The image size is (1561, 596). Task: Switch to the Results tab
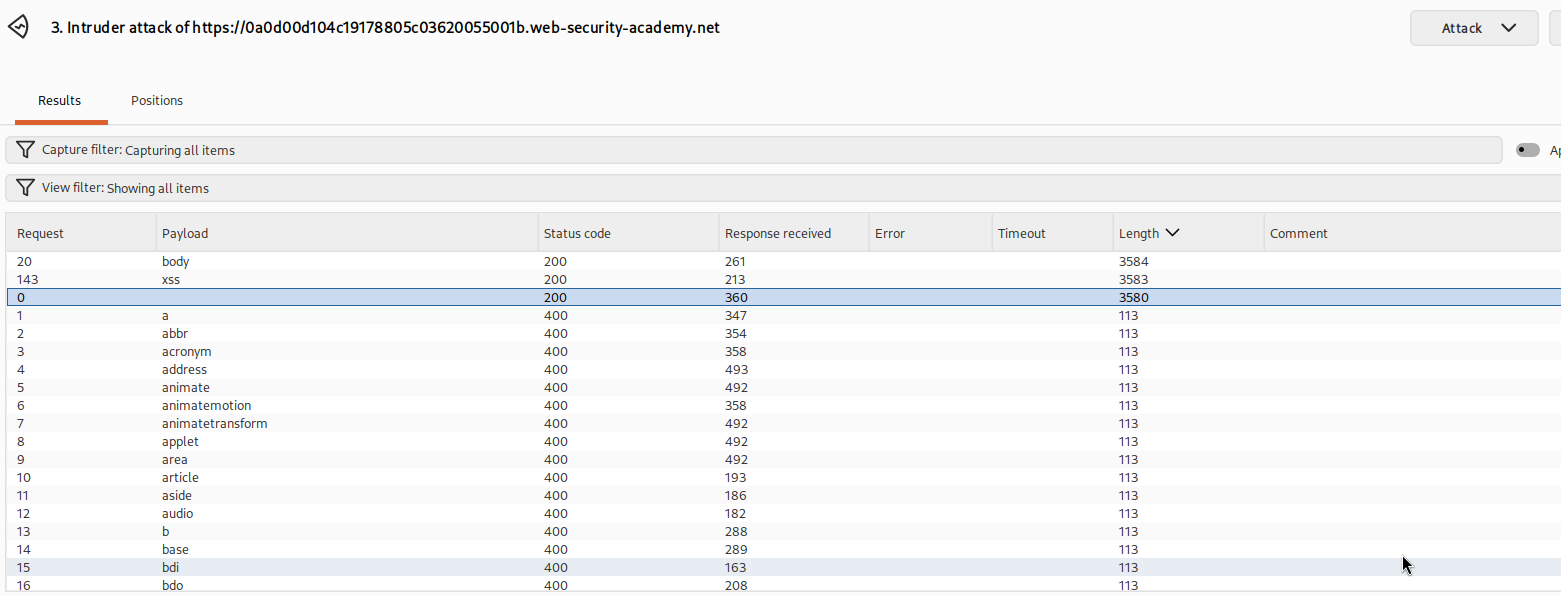[x=60, y=101]
